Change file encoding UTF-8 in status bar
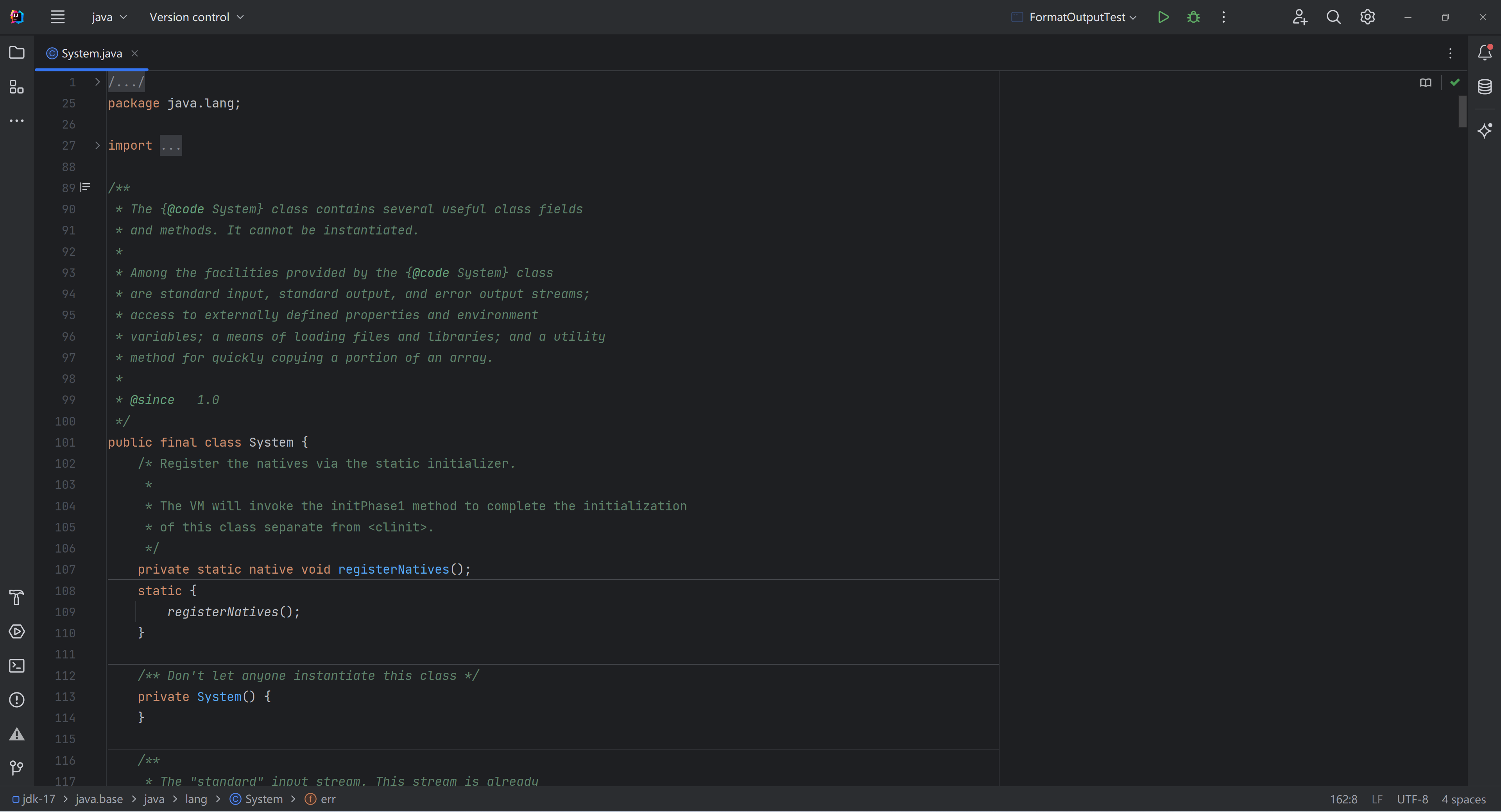 click(x=1412, y=799)
